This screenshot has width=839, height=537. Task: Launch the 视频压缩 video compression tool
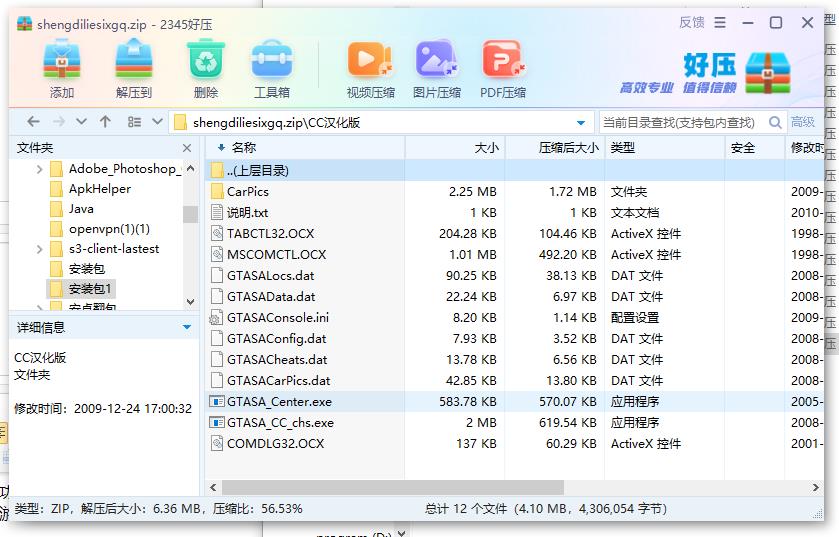[x=370, y=59]
